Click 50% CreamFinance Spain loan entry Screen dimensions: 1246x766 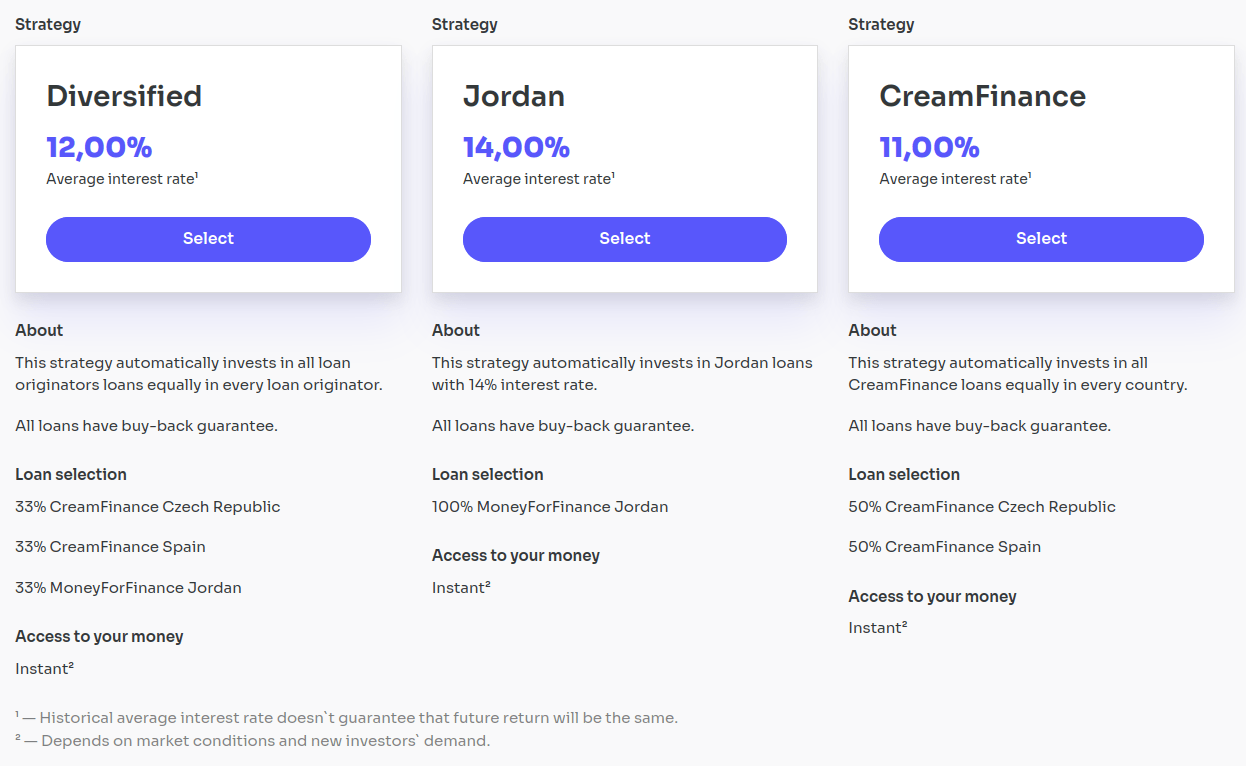point(945,547)
